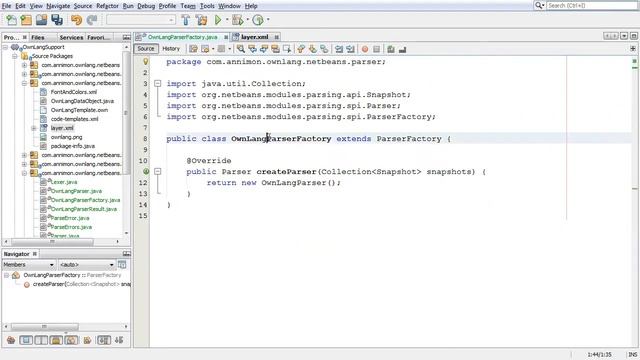Image resolution: width=640 pixels, height=360 pixels.
Task: Click the Find Previous Occurrence icon
Action: 252,49
